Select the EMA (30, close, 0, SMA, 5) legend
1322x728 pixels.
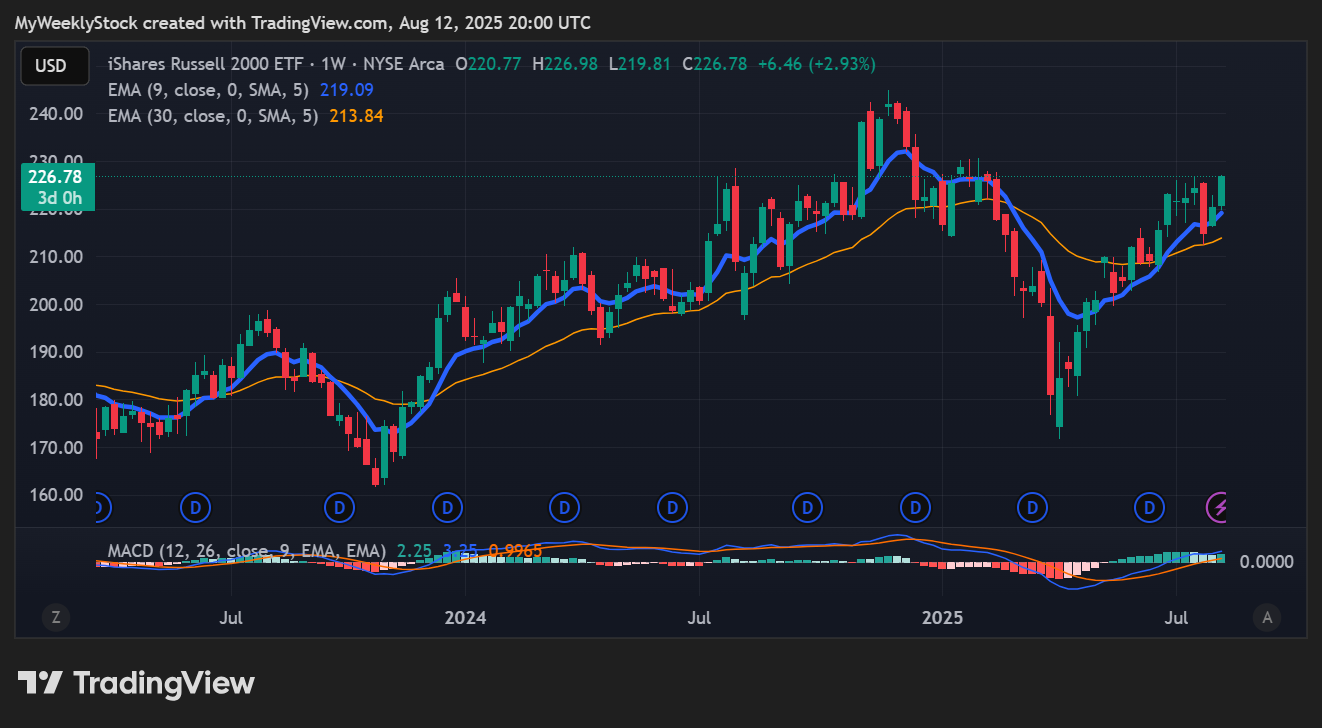(213, 116)
